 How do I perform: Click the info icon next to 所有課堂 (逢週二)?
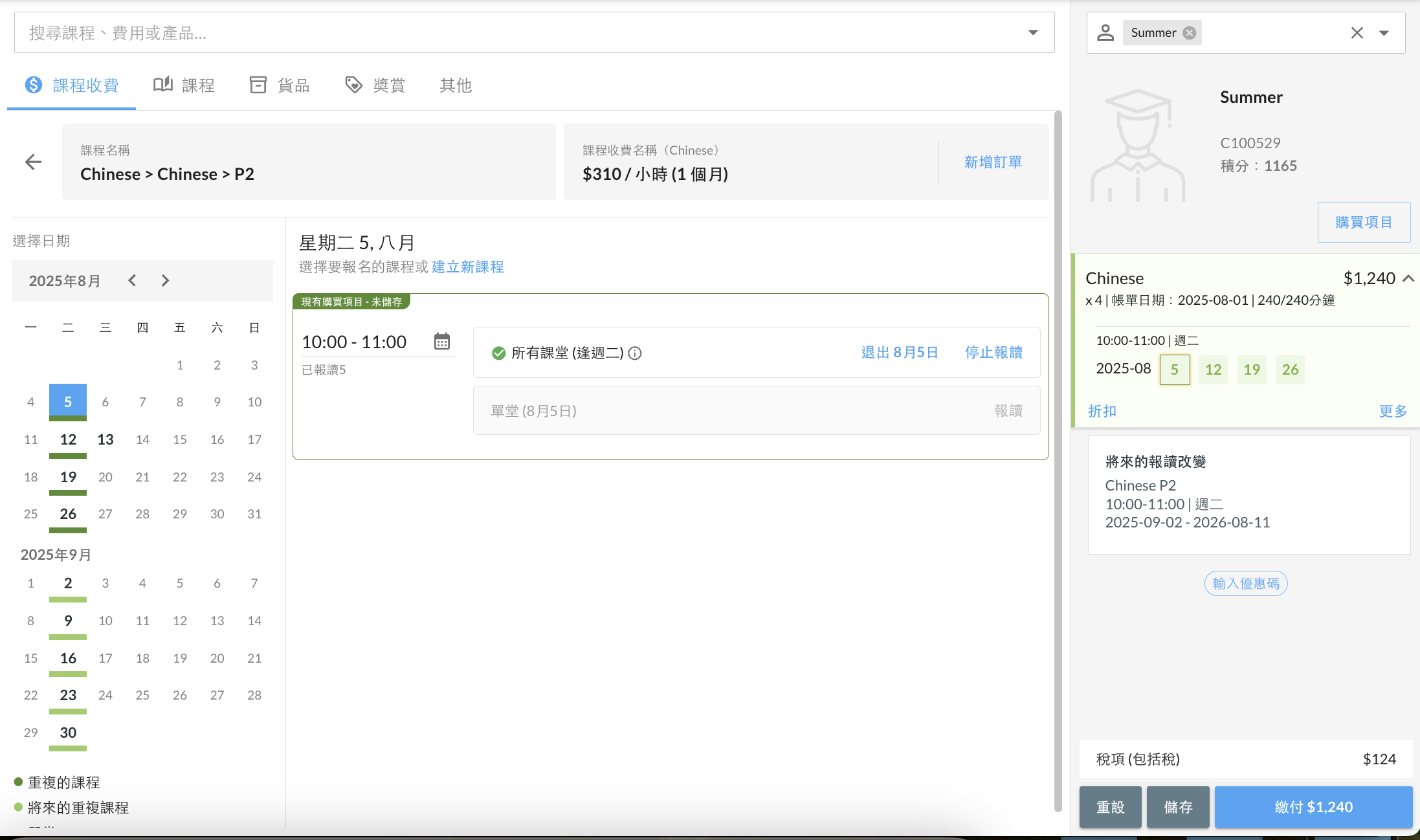tap(635, 353)
